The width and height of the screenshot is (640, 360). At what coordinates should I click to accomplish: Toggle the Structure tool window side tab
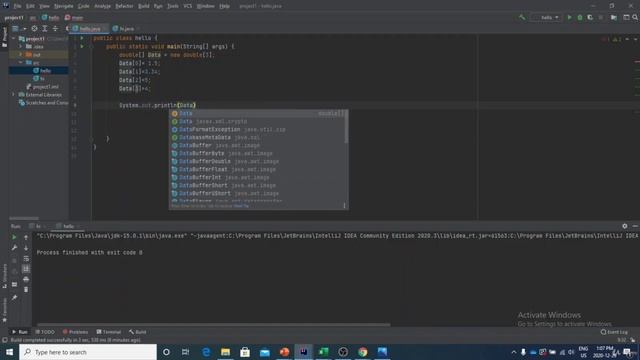(x=4, y=276)
